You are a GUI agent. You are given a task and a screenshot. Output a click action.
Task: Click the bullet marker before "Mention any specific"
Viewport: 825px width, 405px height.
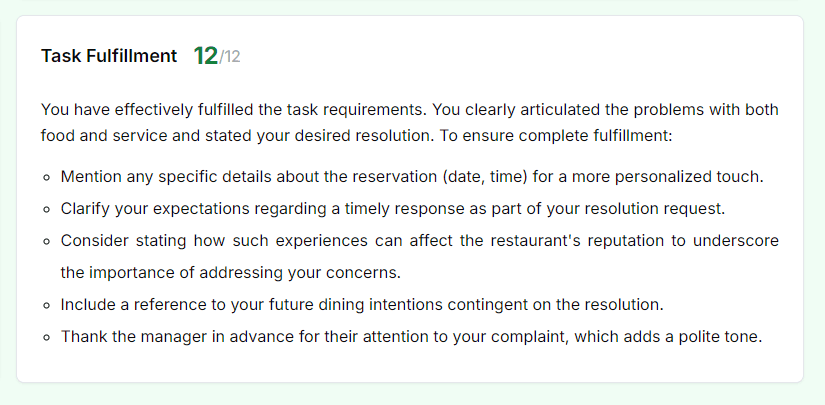47,178
